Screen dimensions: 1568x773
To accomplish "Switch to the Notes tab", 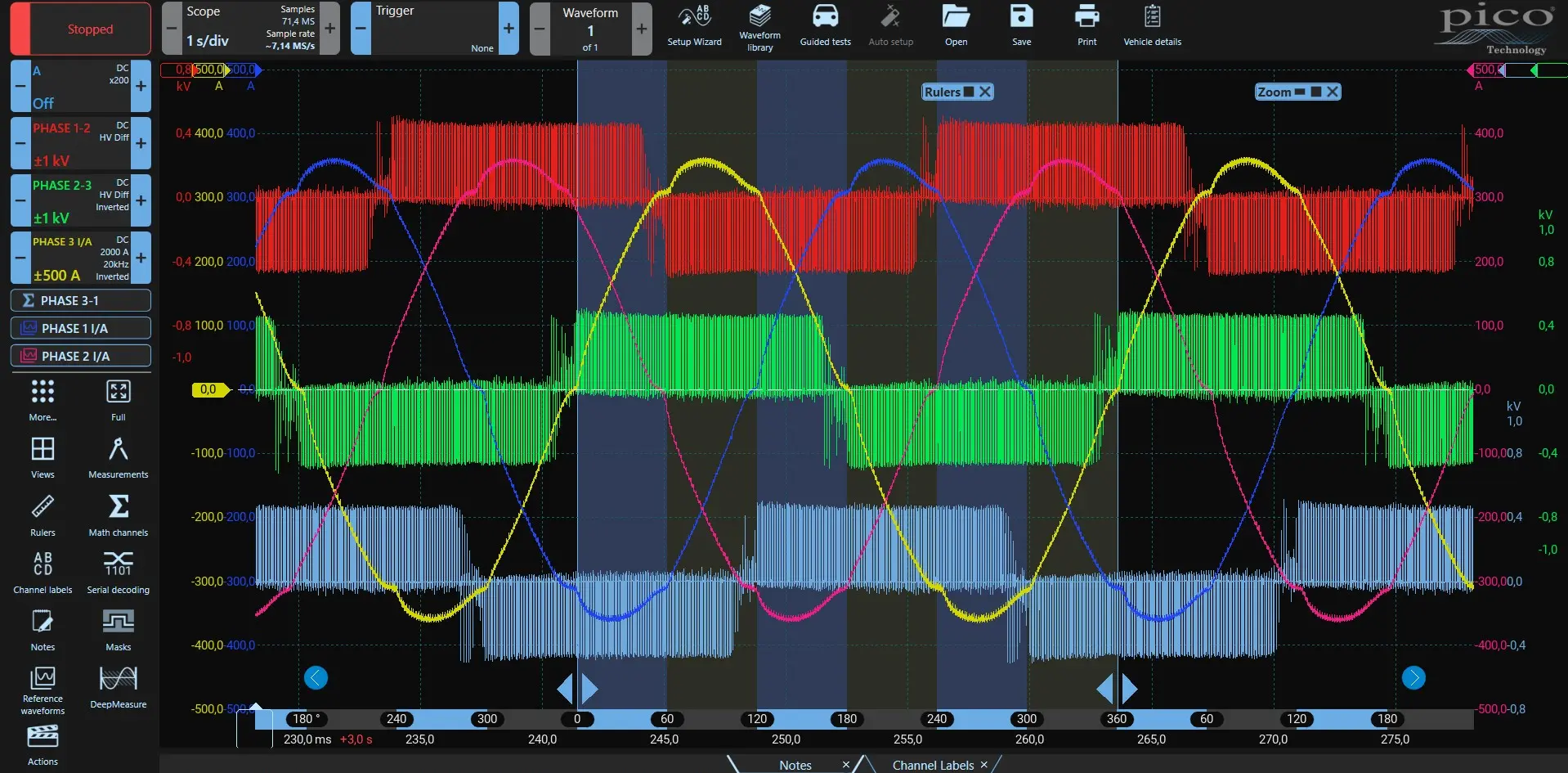I will [x=795, y=765].
